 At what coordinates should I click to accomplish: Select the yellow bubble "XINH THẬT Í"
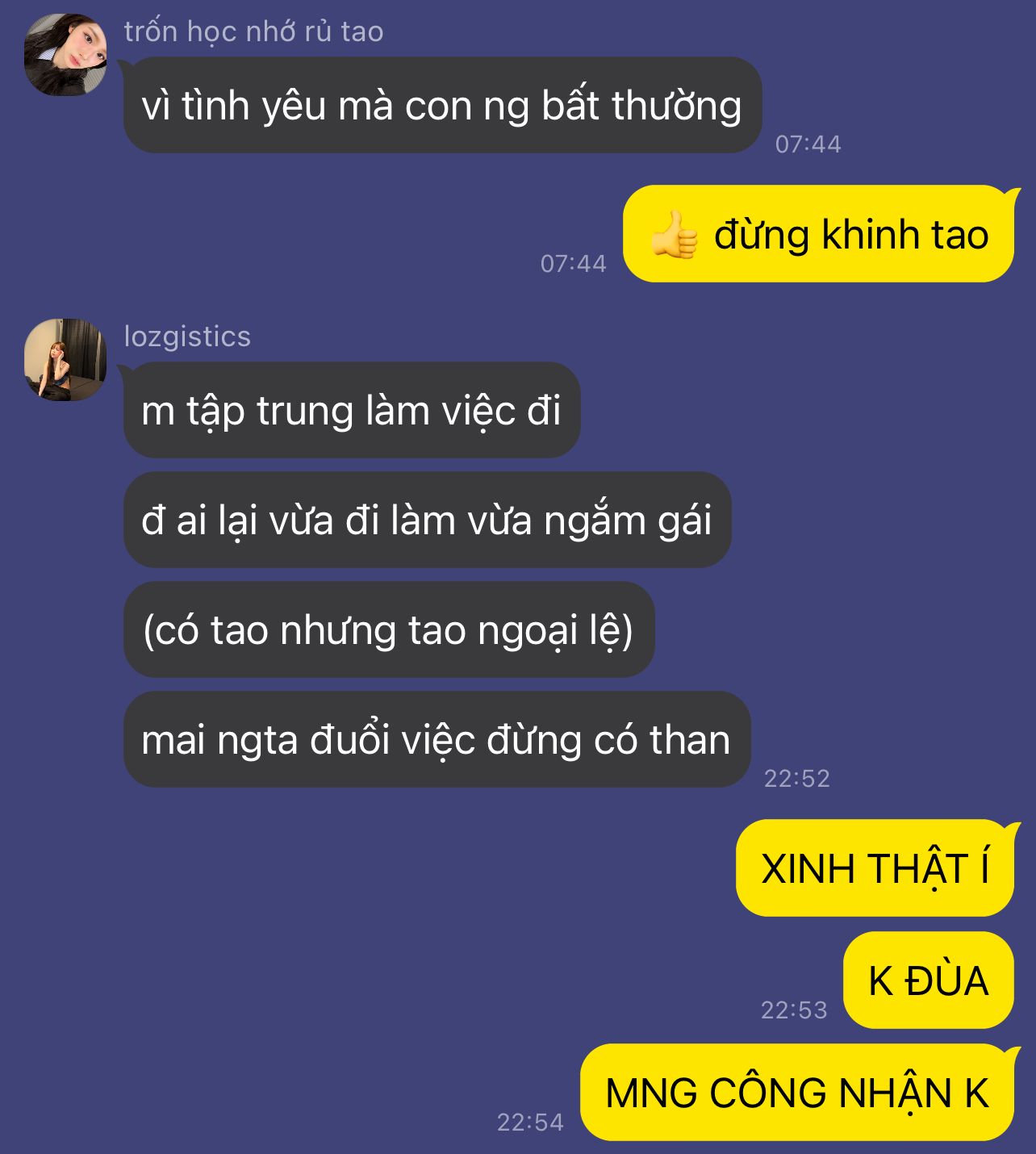click(875, 868)
